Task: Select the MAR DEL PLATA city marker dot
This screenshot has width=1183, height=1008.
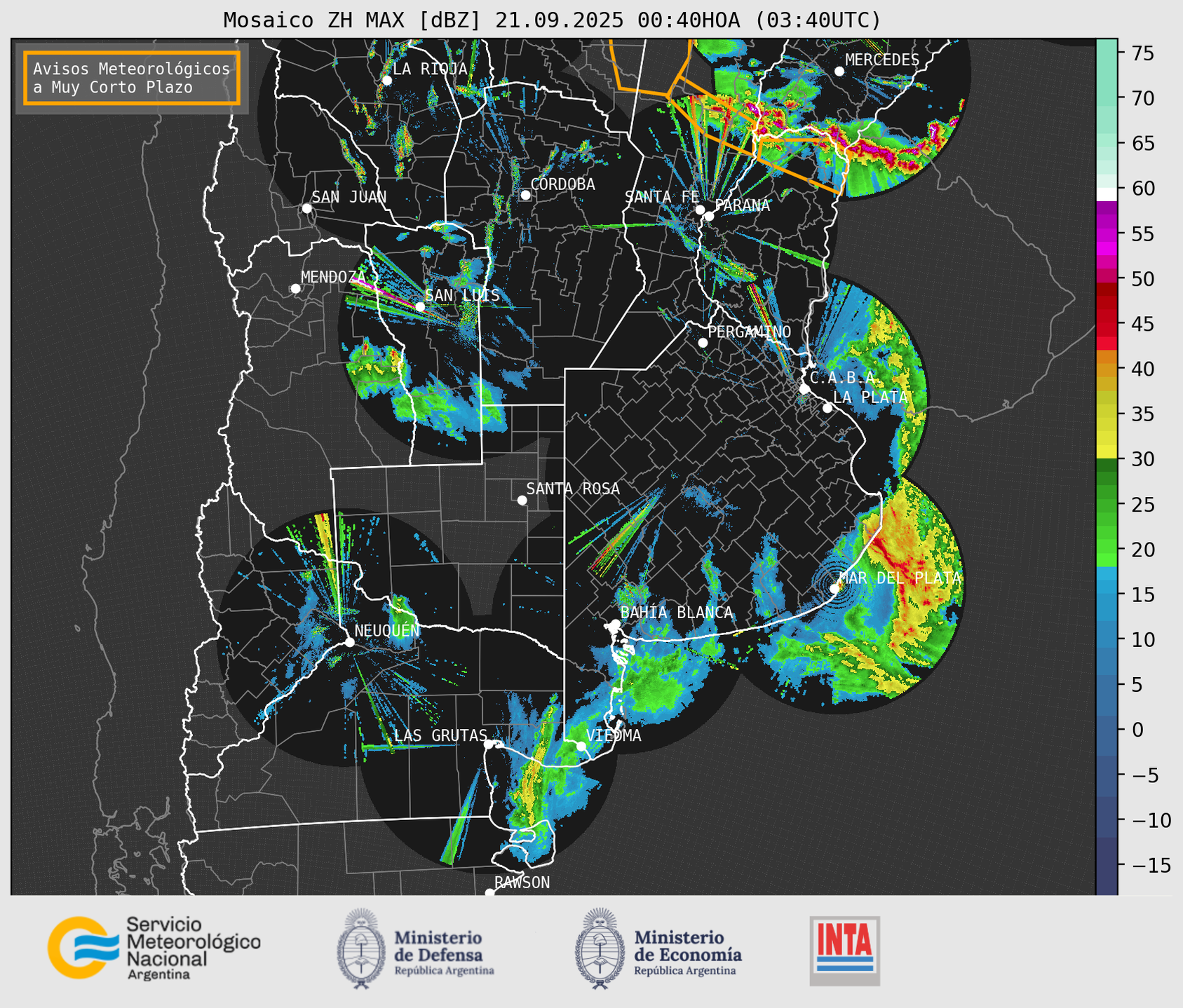Action: (x=834, y=588)
